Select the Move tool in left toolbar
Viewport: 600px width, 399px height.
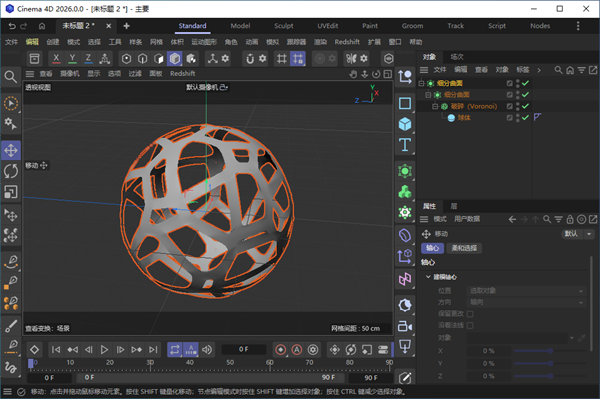11,150
